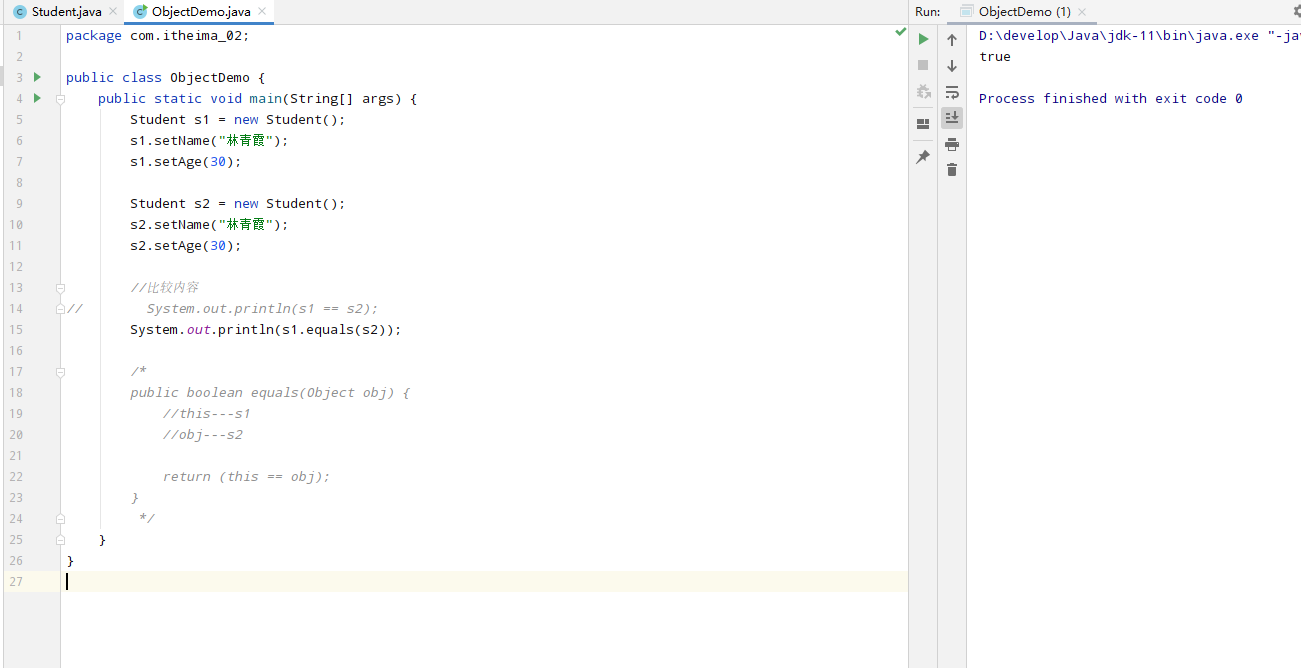
Task: Click the ObjectDemo.java tab class icon
Action: [140, 12]
